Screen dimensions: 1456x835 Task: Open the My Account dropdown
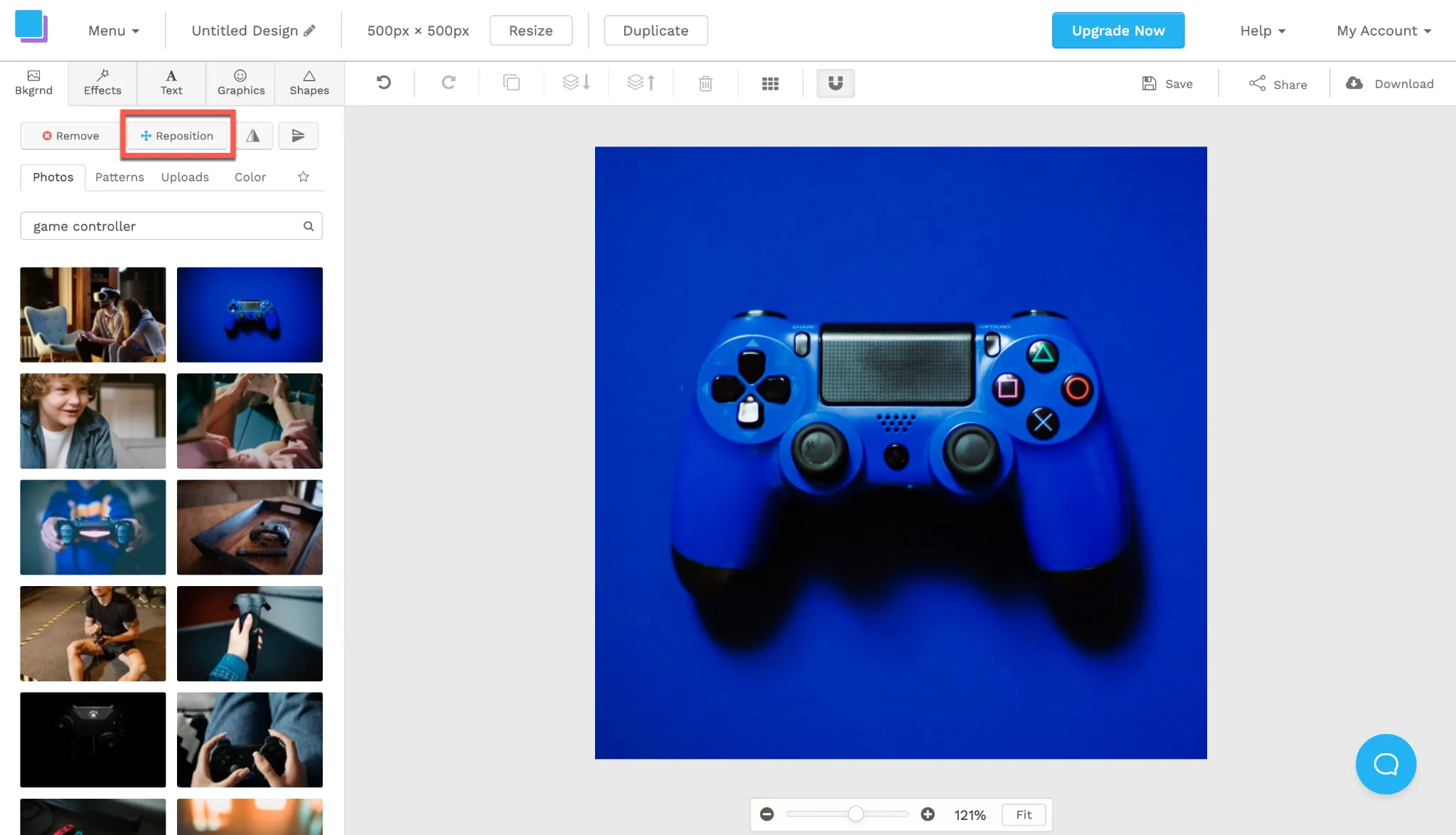tap(1383, 31)
